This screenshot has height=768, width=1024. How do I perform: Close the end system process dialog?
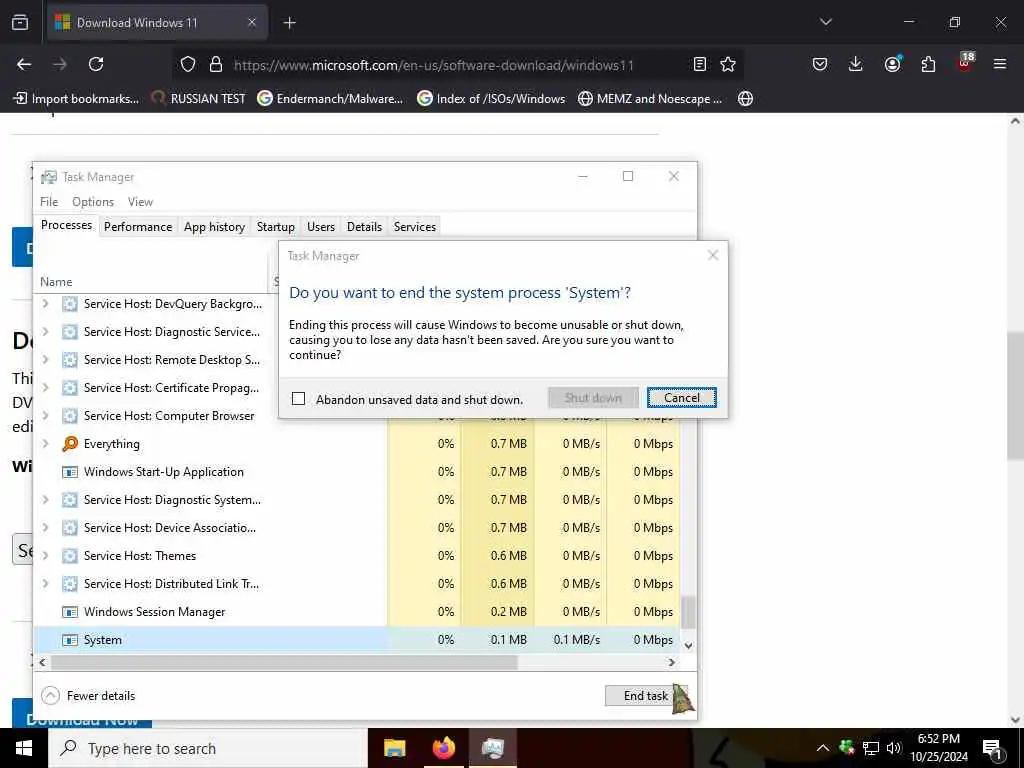tap(713, 255)
